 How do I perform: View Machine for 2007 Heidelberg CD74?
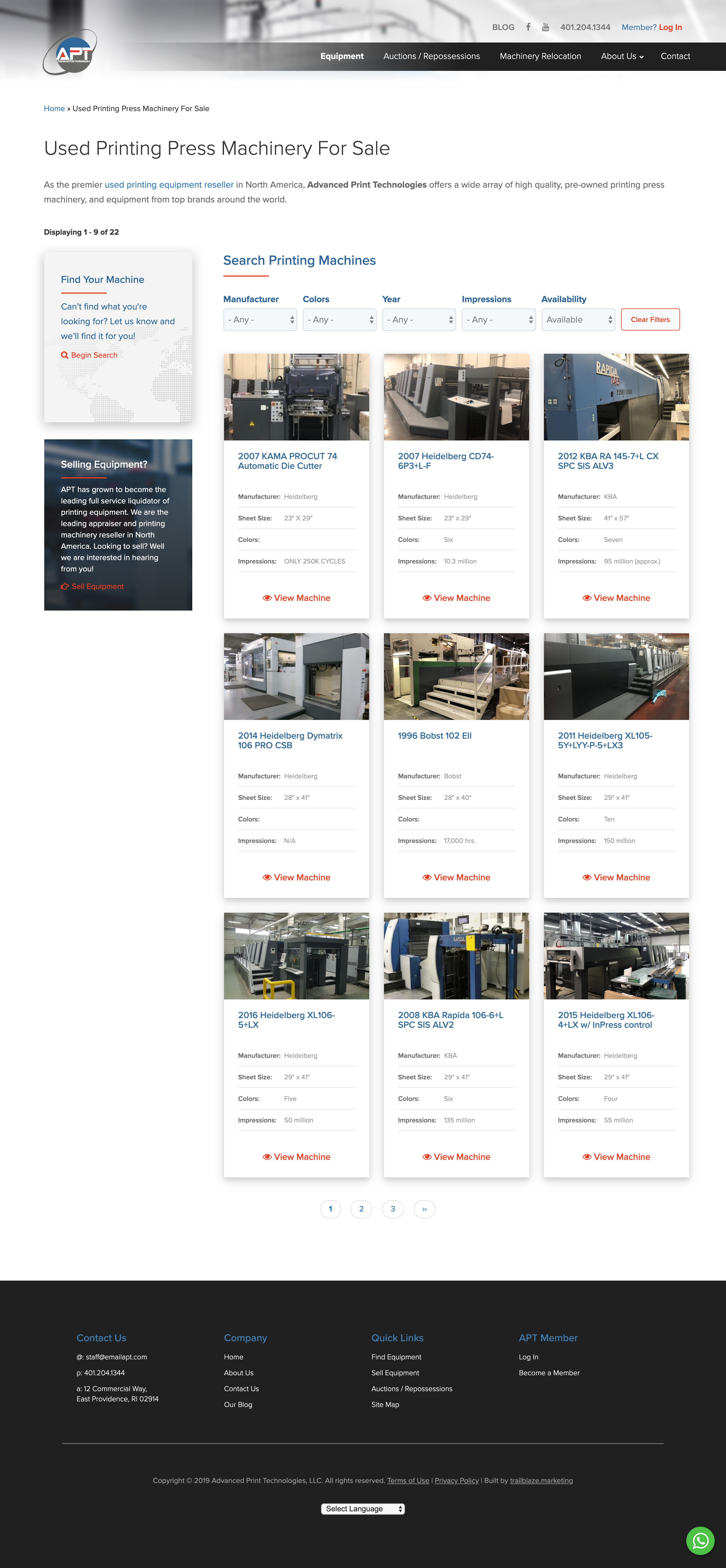tap(456, 598)
